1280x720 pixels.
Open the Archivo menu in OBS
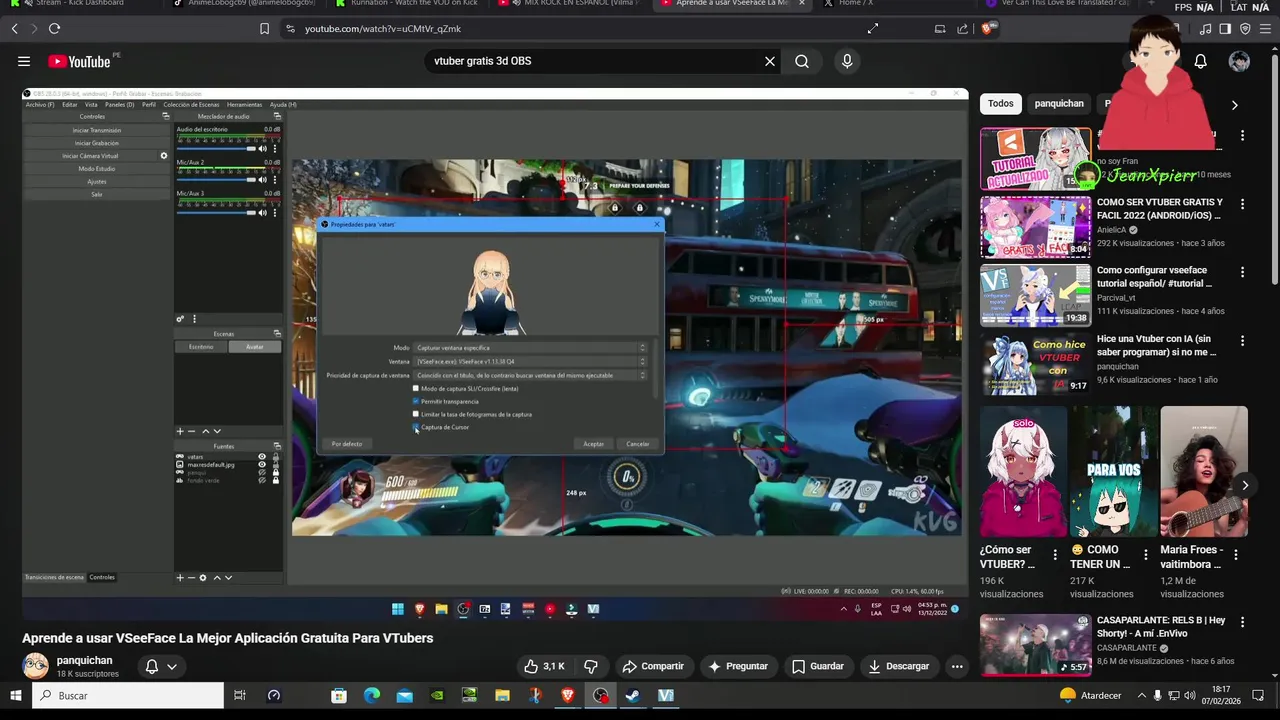coord(40,104)
